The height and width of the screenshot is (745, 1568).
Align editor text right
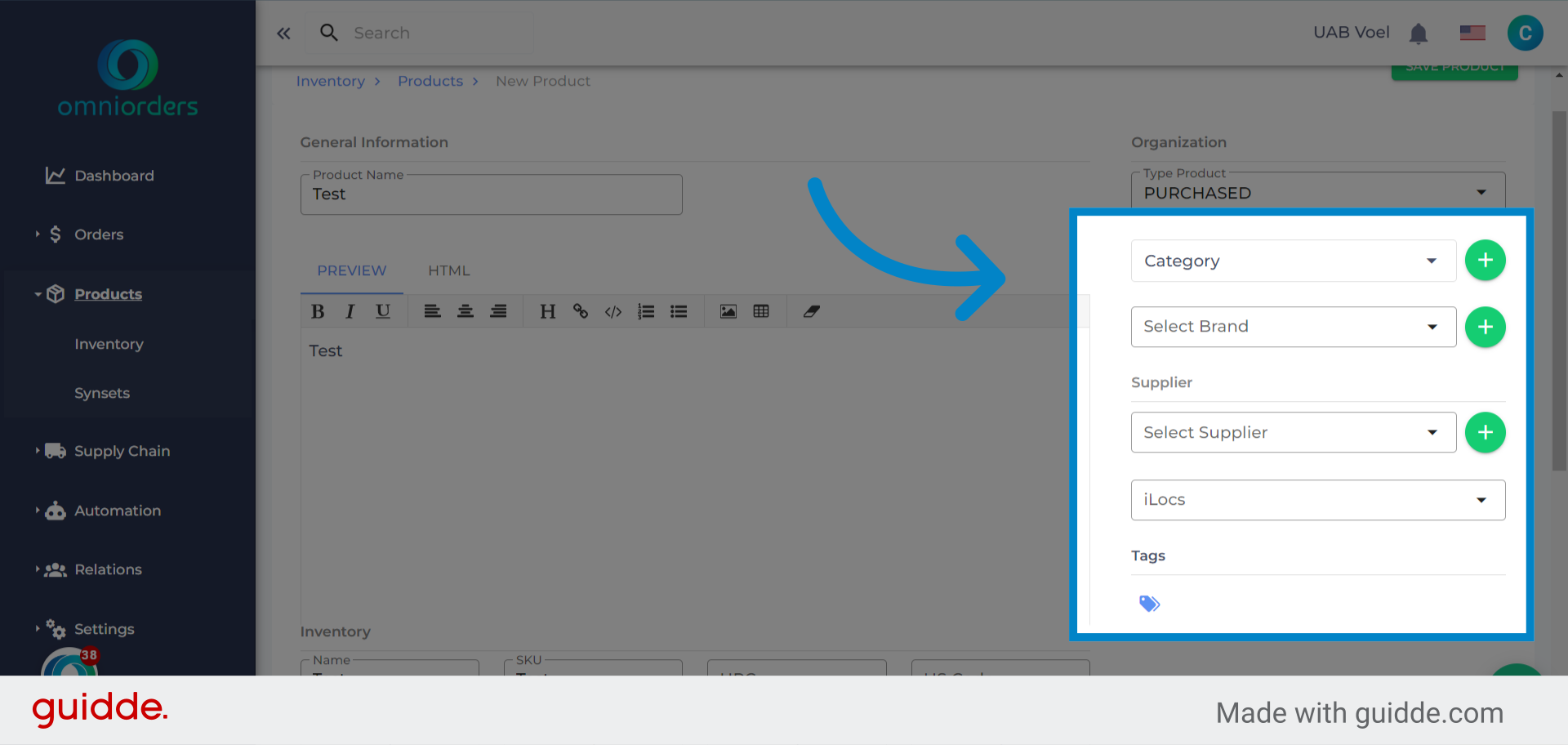coord(498,311)
